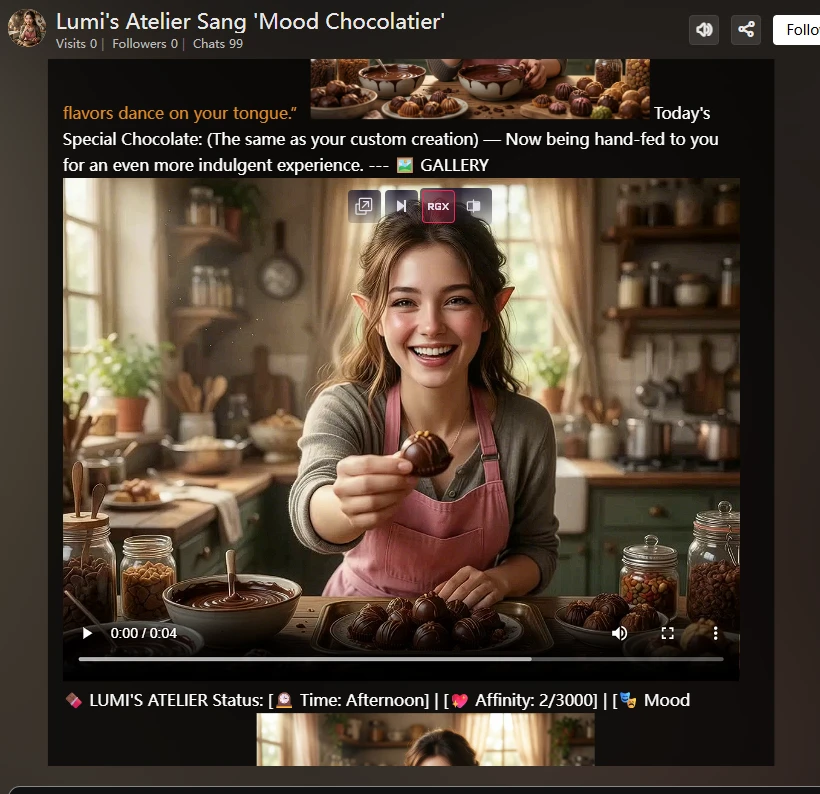Toggle the speaker sound button in header

(x=704, y=30)
